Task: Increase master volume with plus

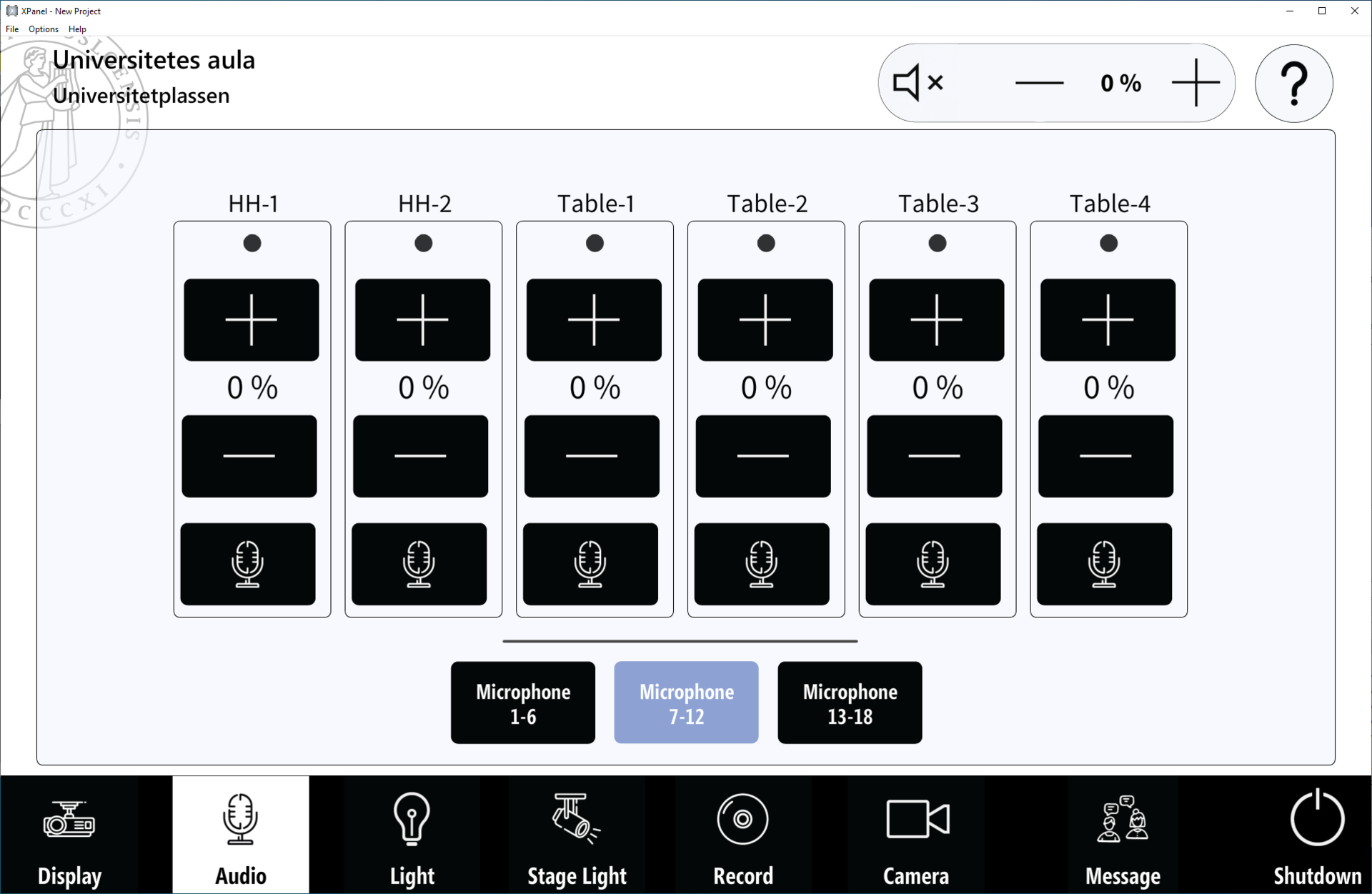Action: tap(1196, 83)
